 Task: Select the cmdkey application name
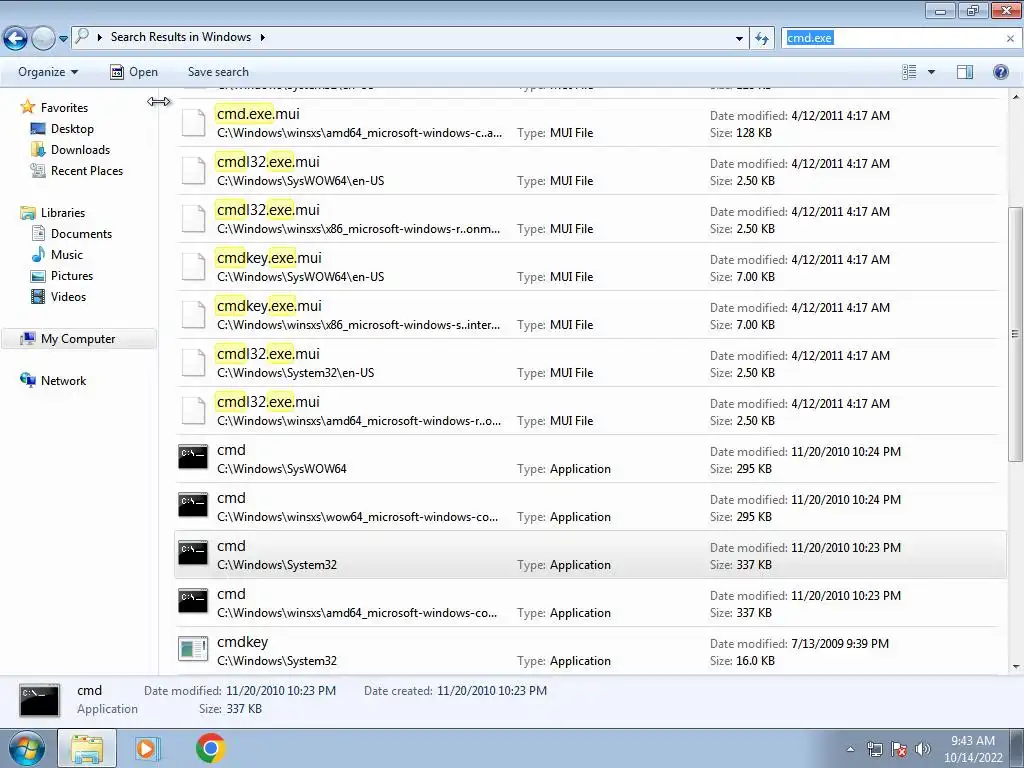point(242,642)
